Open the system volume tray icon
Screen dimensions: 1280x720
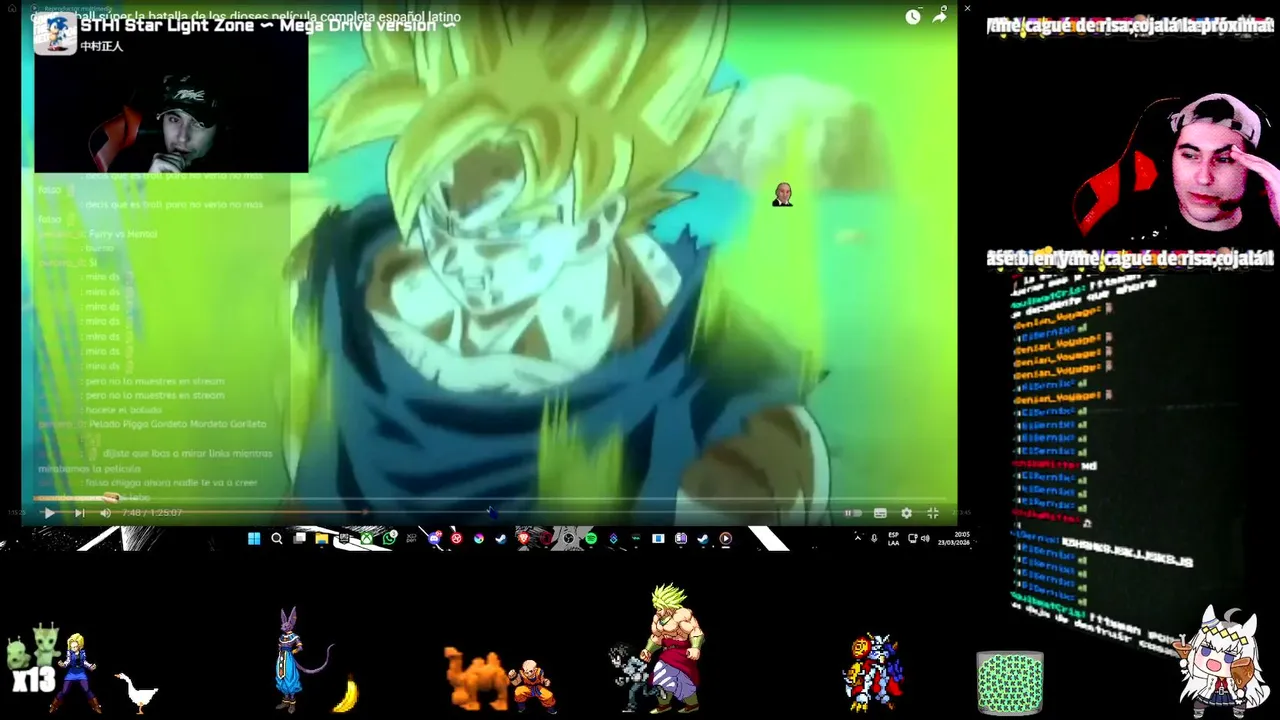coord(925,538)
